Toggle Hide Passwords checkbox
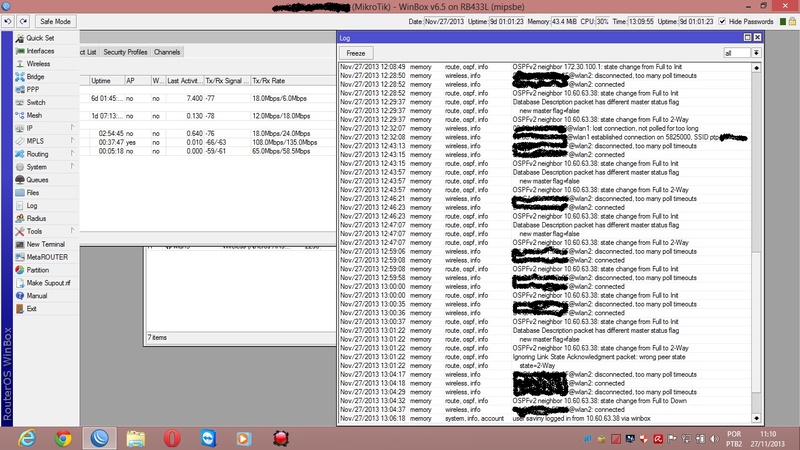 tap(722, 21)
